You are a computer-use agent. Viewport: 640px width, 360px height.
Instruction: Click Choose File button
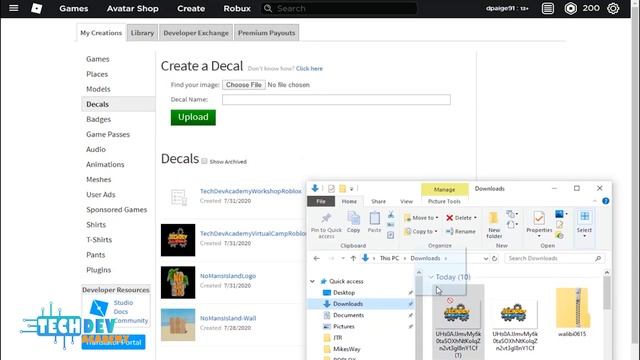(244, 84)
